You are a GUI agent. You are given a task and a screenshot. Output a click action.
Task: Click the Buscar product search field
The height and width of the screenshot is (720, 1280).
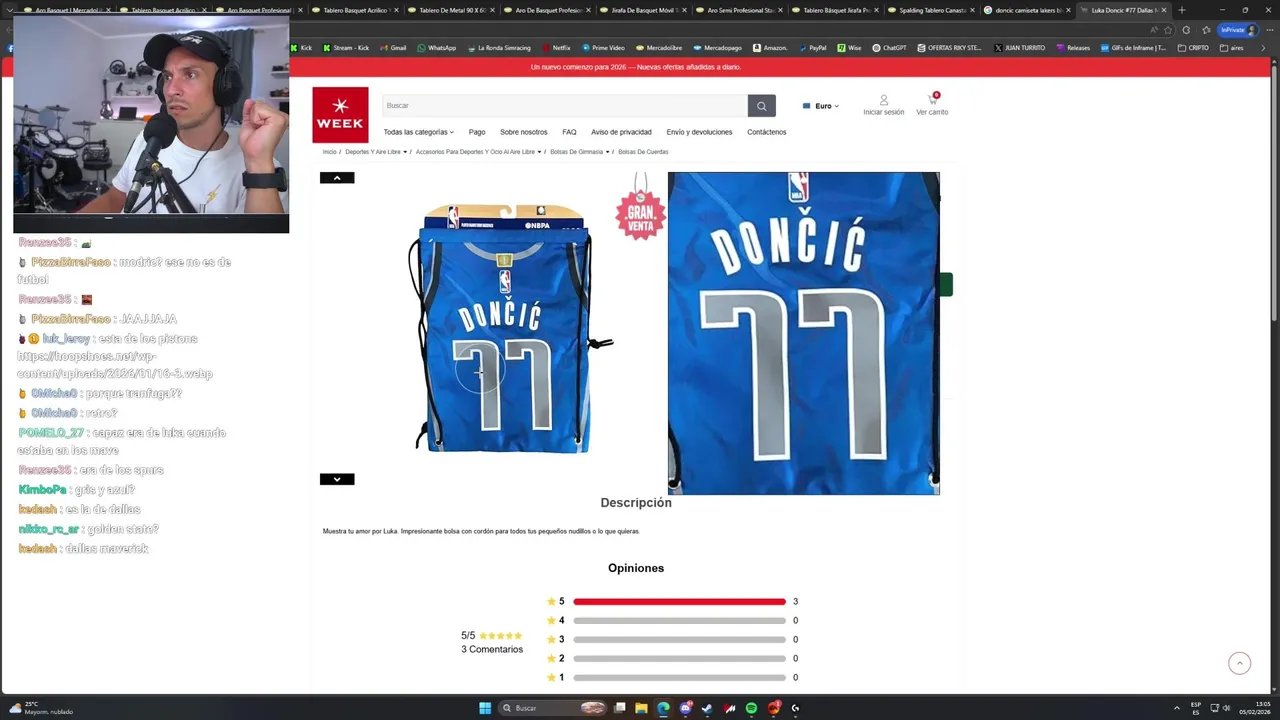564,106
